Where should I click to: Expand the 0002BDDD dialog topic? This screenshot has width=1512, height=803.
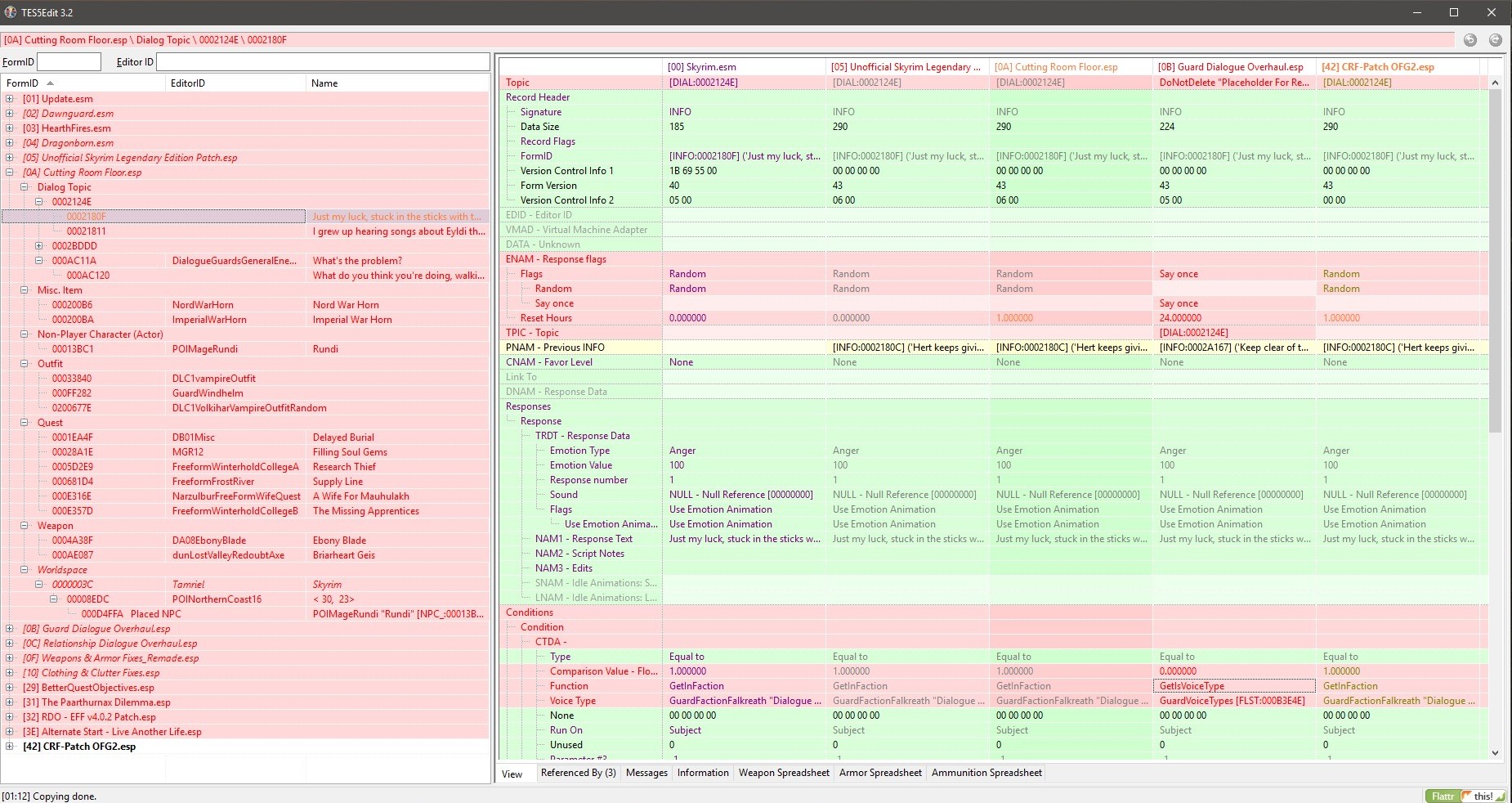pos(39,246)
